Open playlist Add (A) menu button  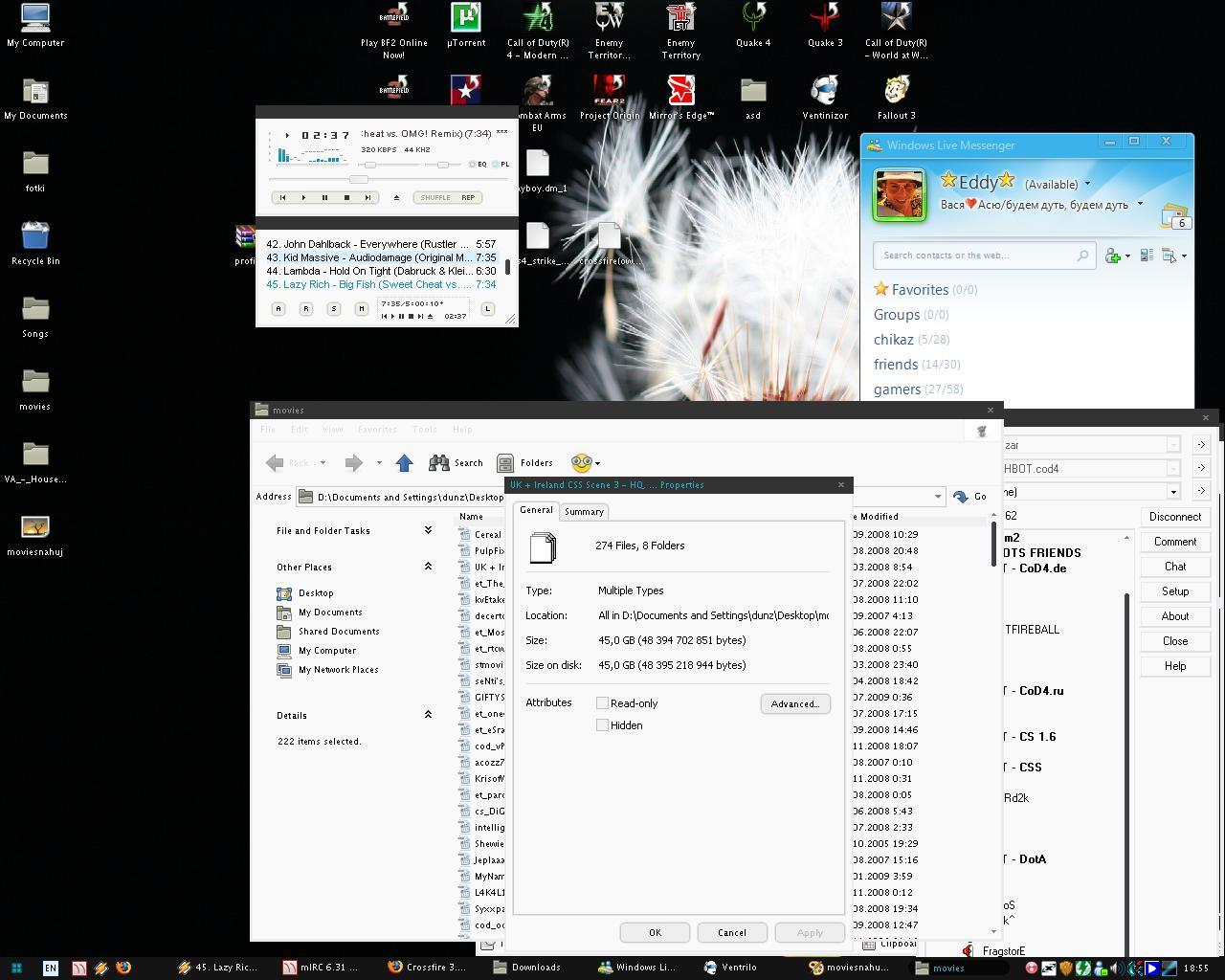tap(278, 308)
